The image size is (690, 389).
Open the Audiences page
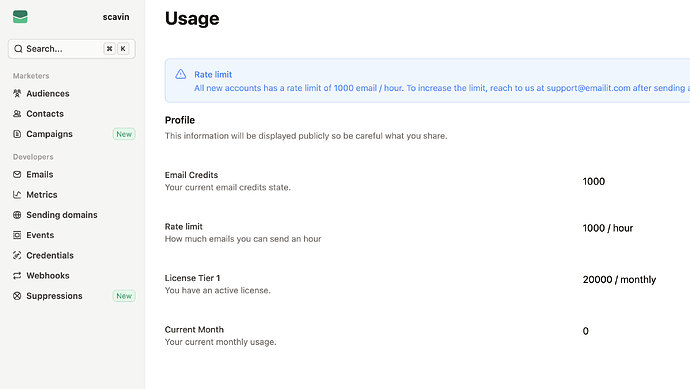click(48, 93)
